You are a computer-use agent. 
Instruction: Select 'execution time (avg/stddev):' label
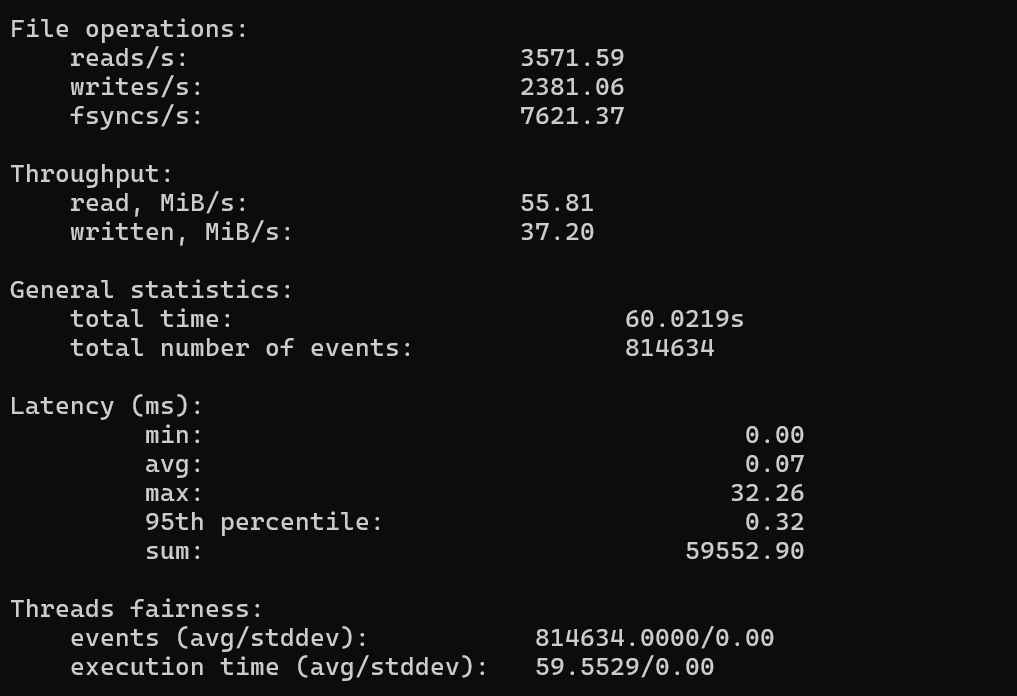pos(279,667)
